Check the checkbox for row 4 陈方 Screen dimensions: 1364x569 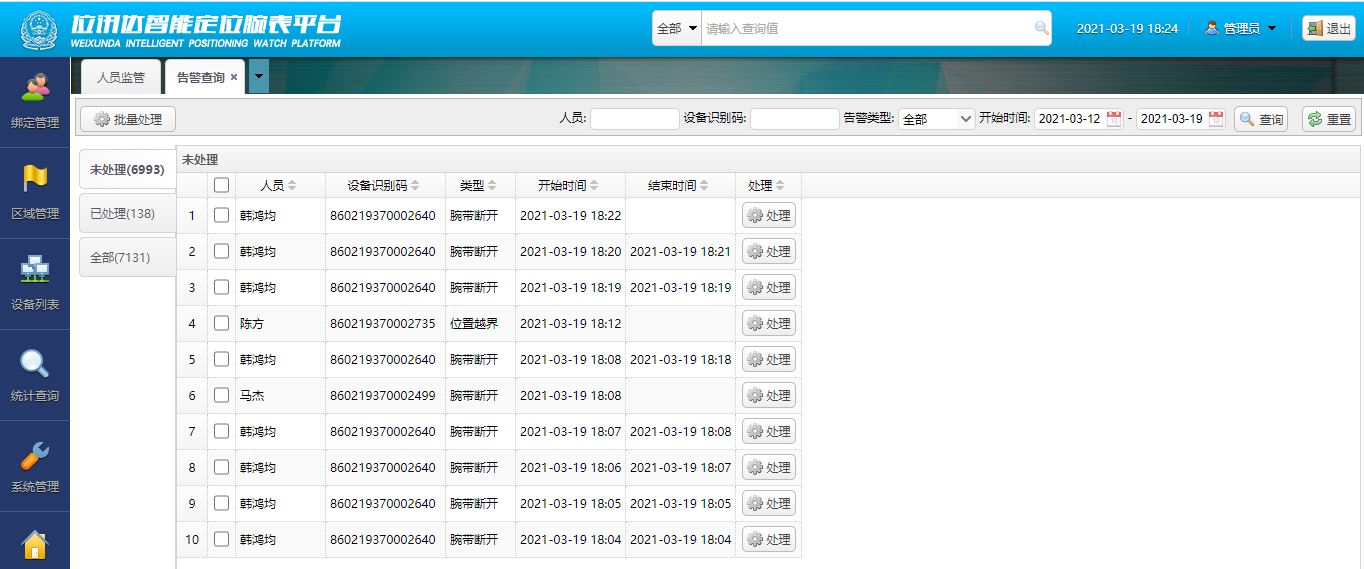[221, 323]
